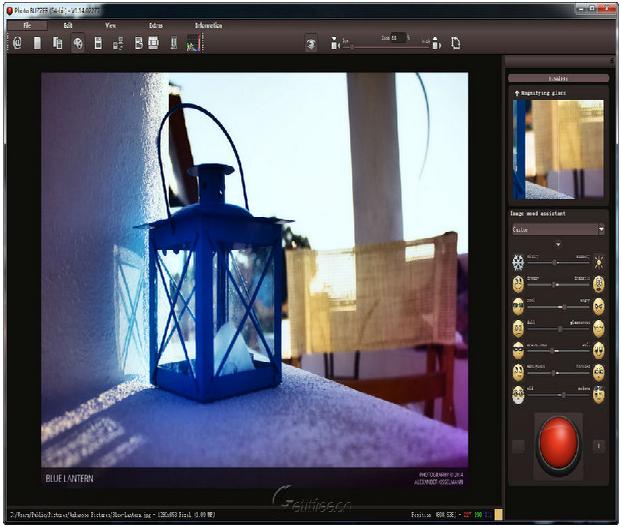The image size is (621, 527).
Task: Click the structure tree toolbar icon
Action: click(118, 43)
